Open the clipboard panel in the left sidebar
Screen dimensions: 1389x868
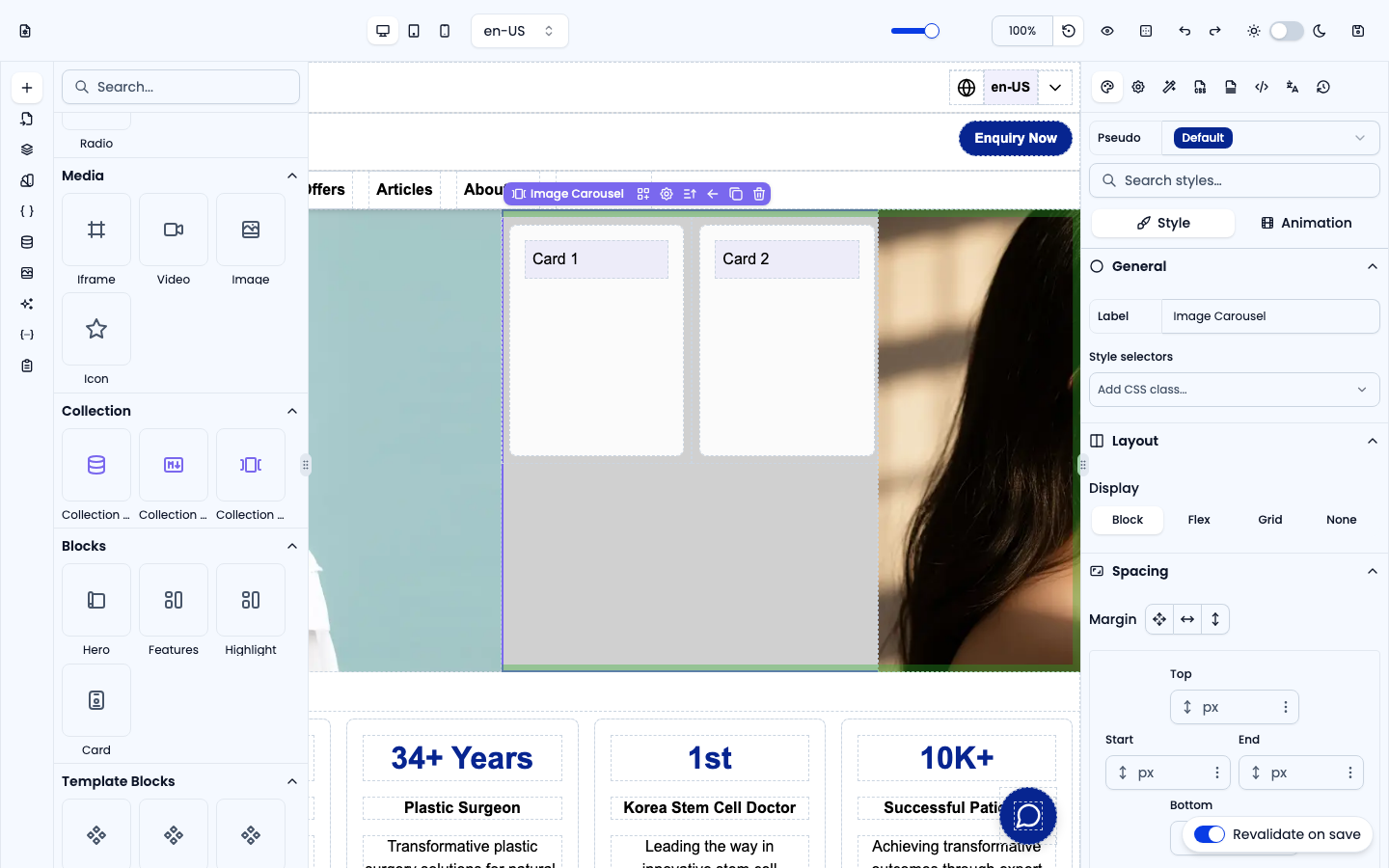click(x=27, y=366)
